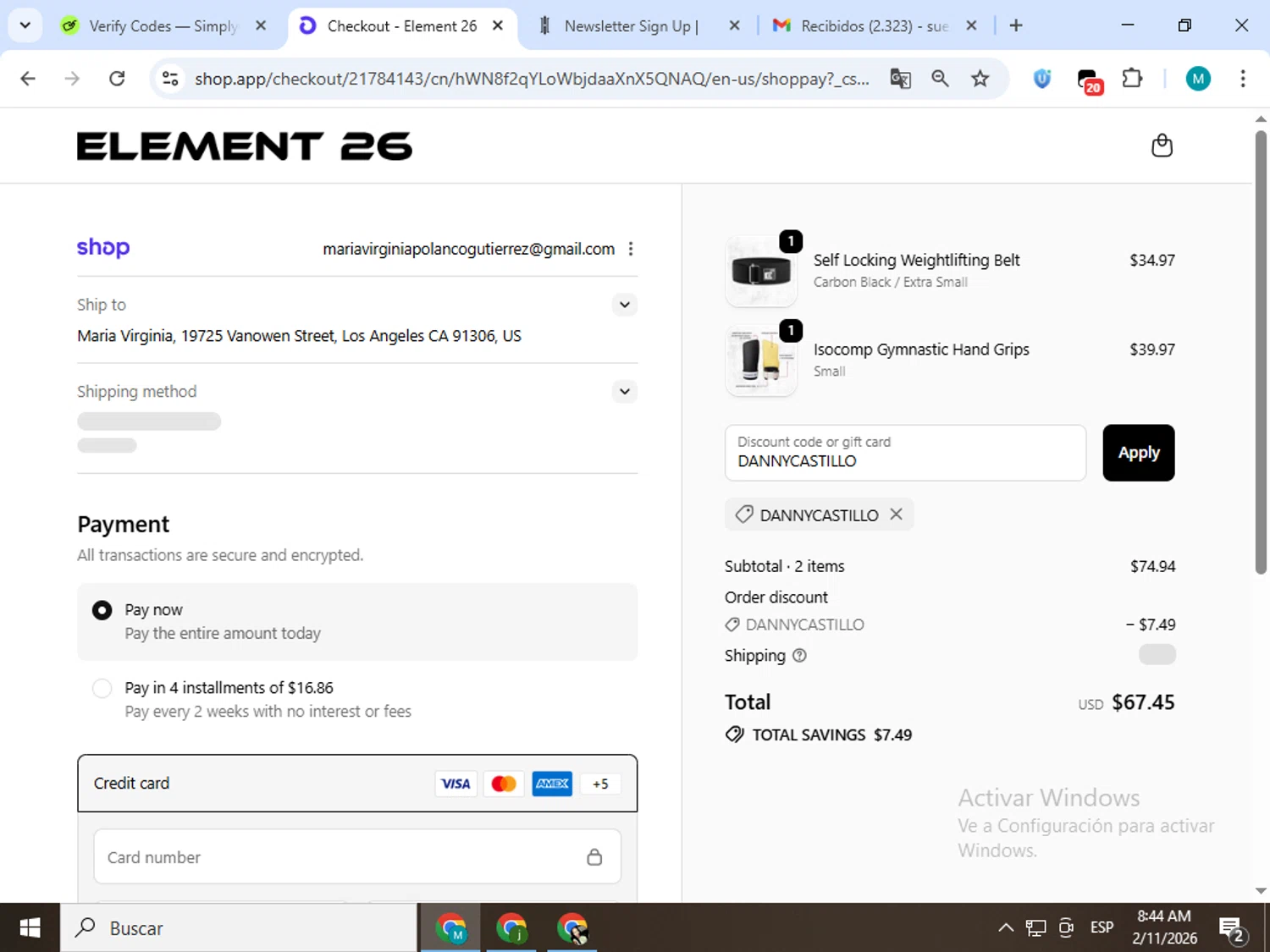The height and width of the screenshot is (952, 1270).
Task: Click the Buscar taskbar search box
Action: point(239,928)
